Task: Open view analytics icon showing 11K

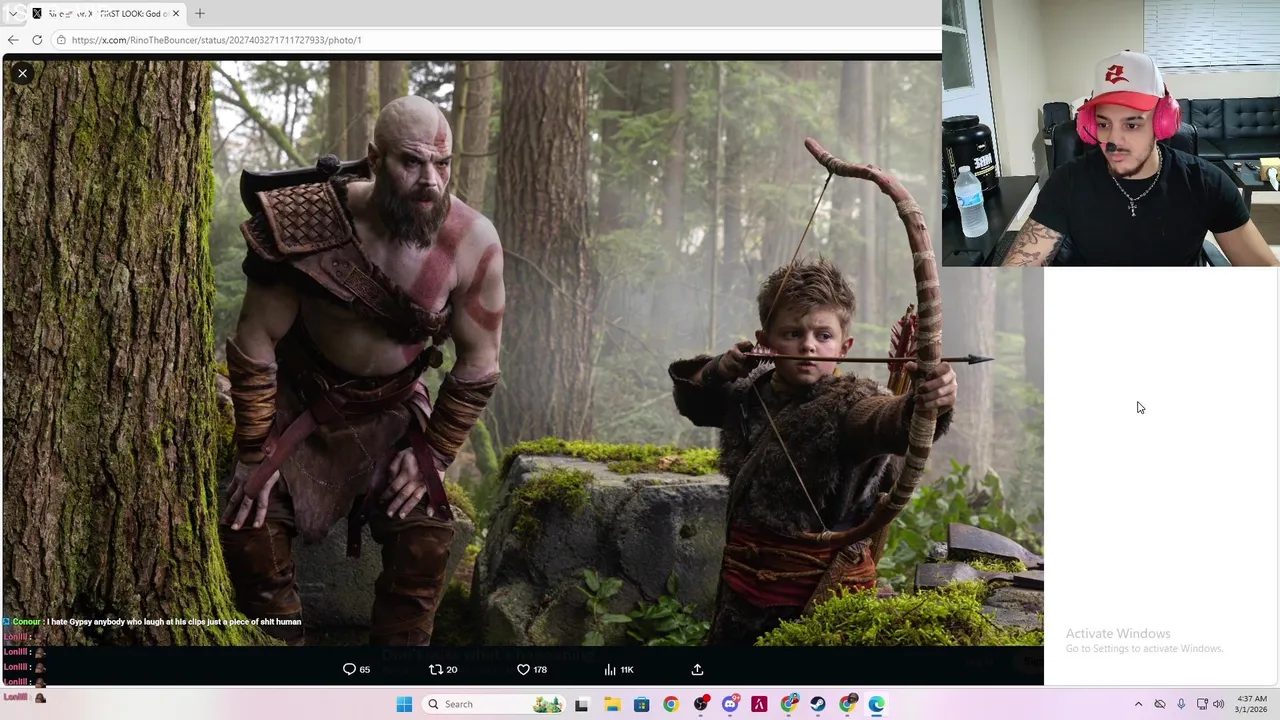Action: tap(610, 669)
